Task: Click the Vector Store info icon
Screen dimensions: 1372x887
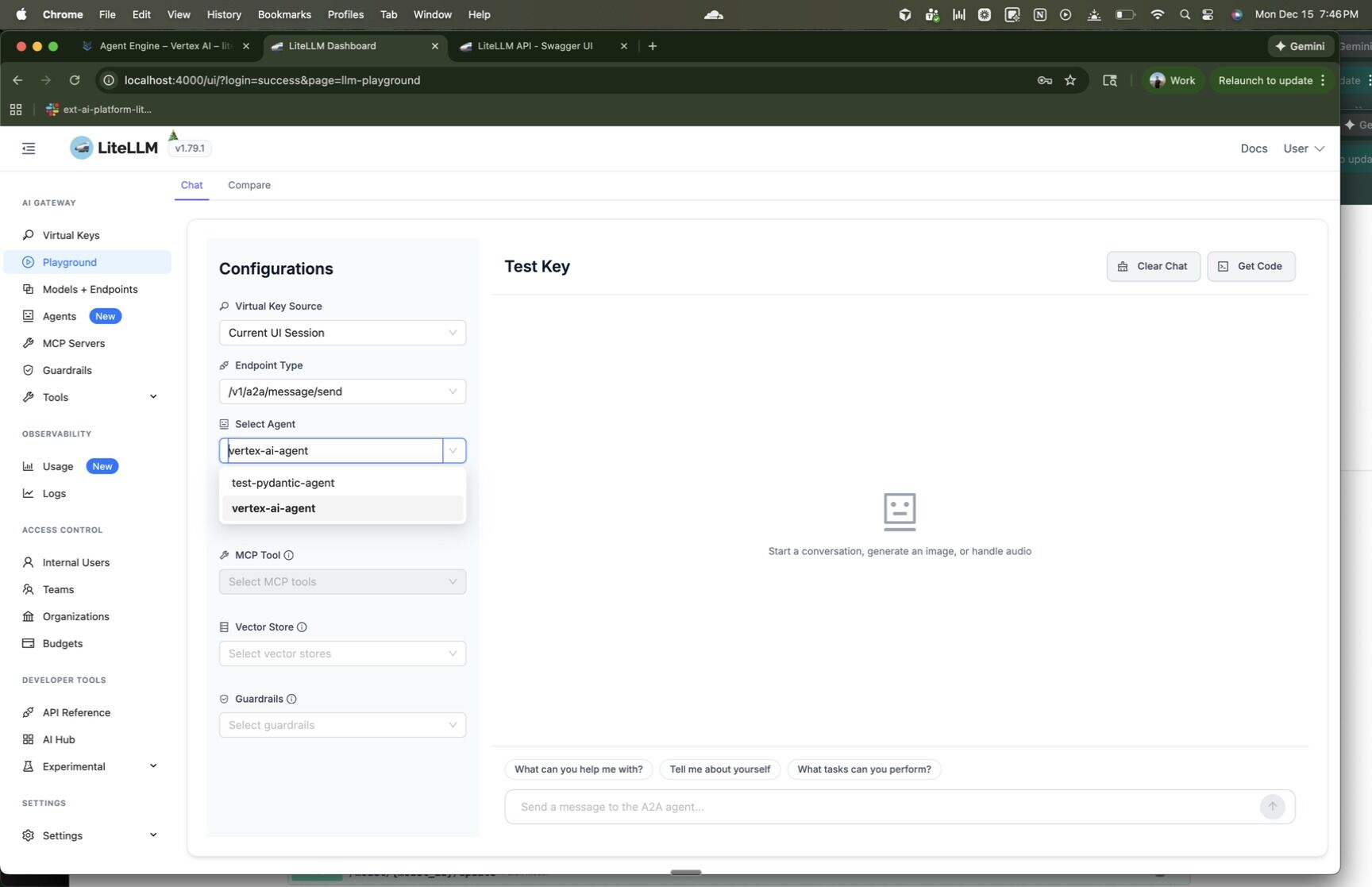Action: tap(302, 627)
